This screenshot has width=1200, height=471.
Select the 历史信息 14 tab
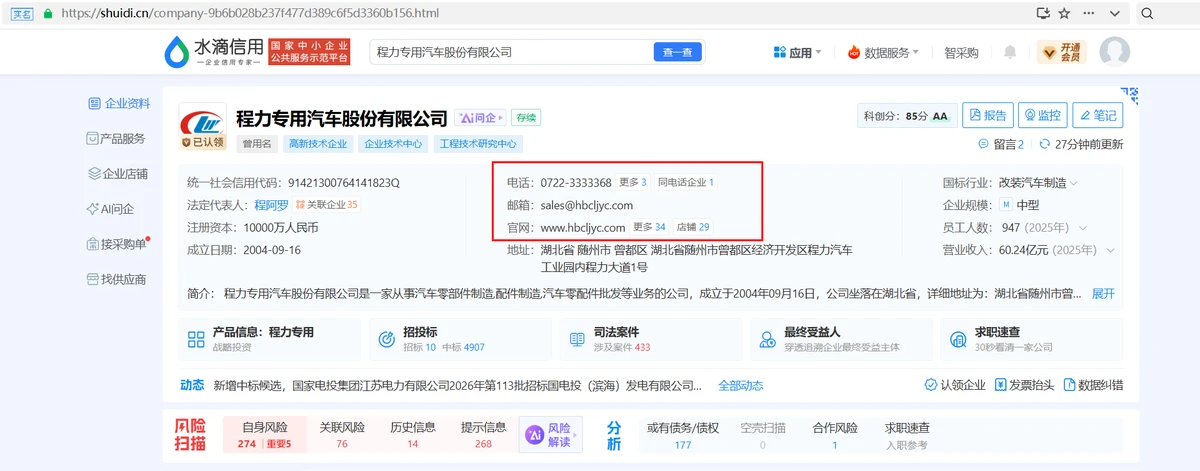[x=412, y=435]
